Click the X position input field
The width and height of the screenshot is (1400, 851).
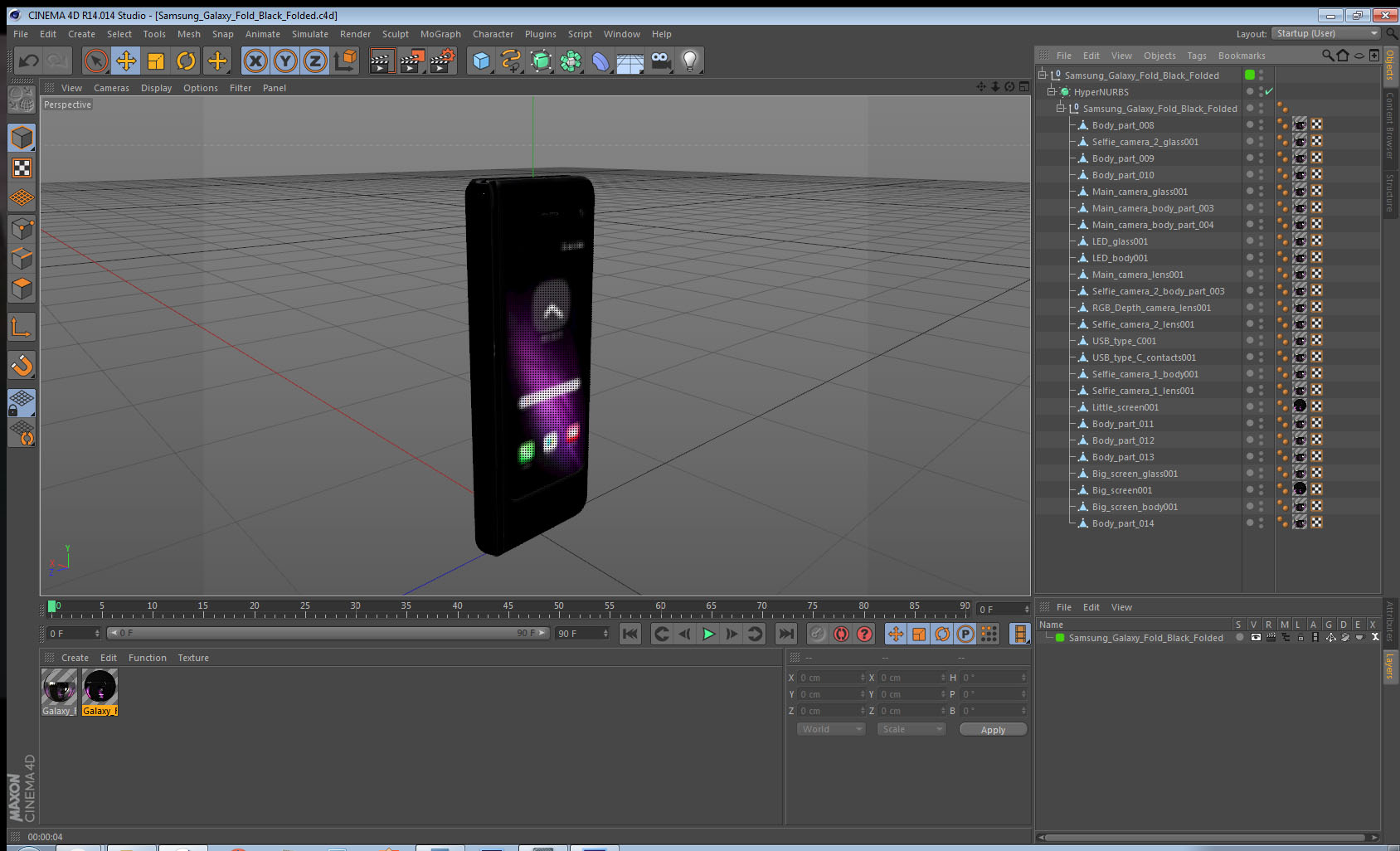point(832,678)
